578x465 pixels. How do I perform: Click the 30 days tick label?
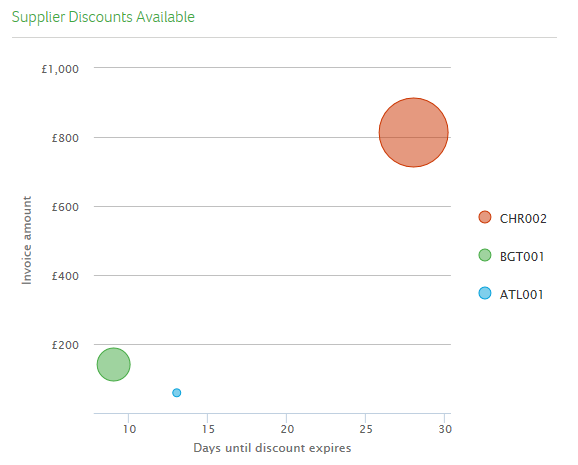click(445, 429)
